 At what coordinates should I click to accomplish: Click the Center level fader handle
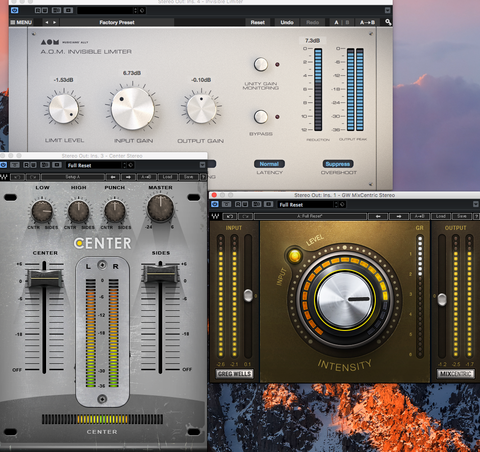click(x=44, y=278)
